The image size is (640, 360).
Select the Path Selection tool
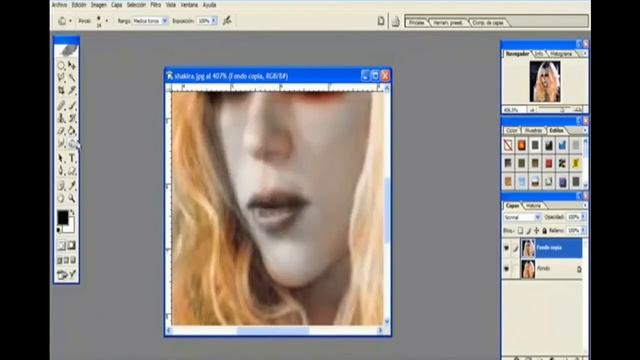[x=61, y=158]
